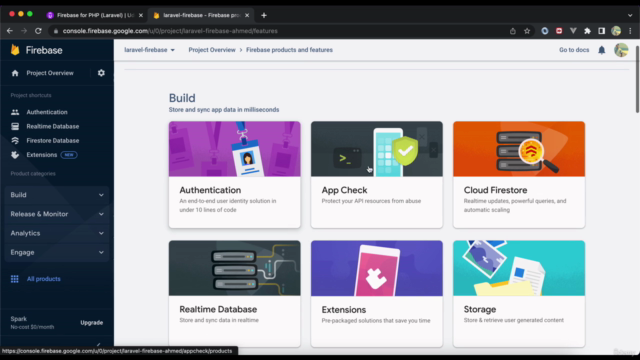Click the Realtime Database icon in sidebar

tap(15, 126)
